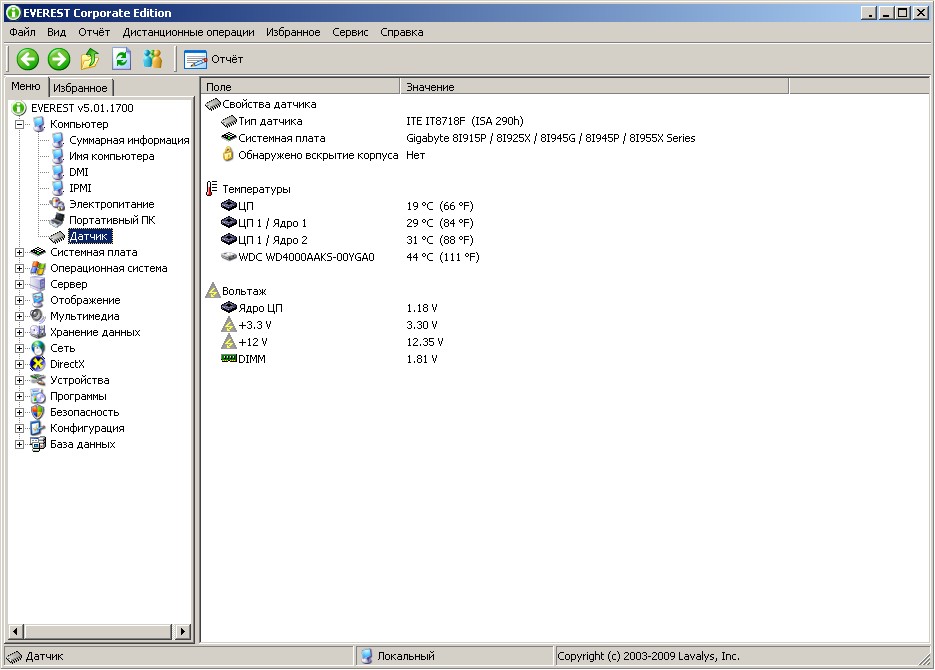Select the WDC WD4000AAKS-00YGA0 temperature row

(305, 257)
